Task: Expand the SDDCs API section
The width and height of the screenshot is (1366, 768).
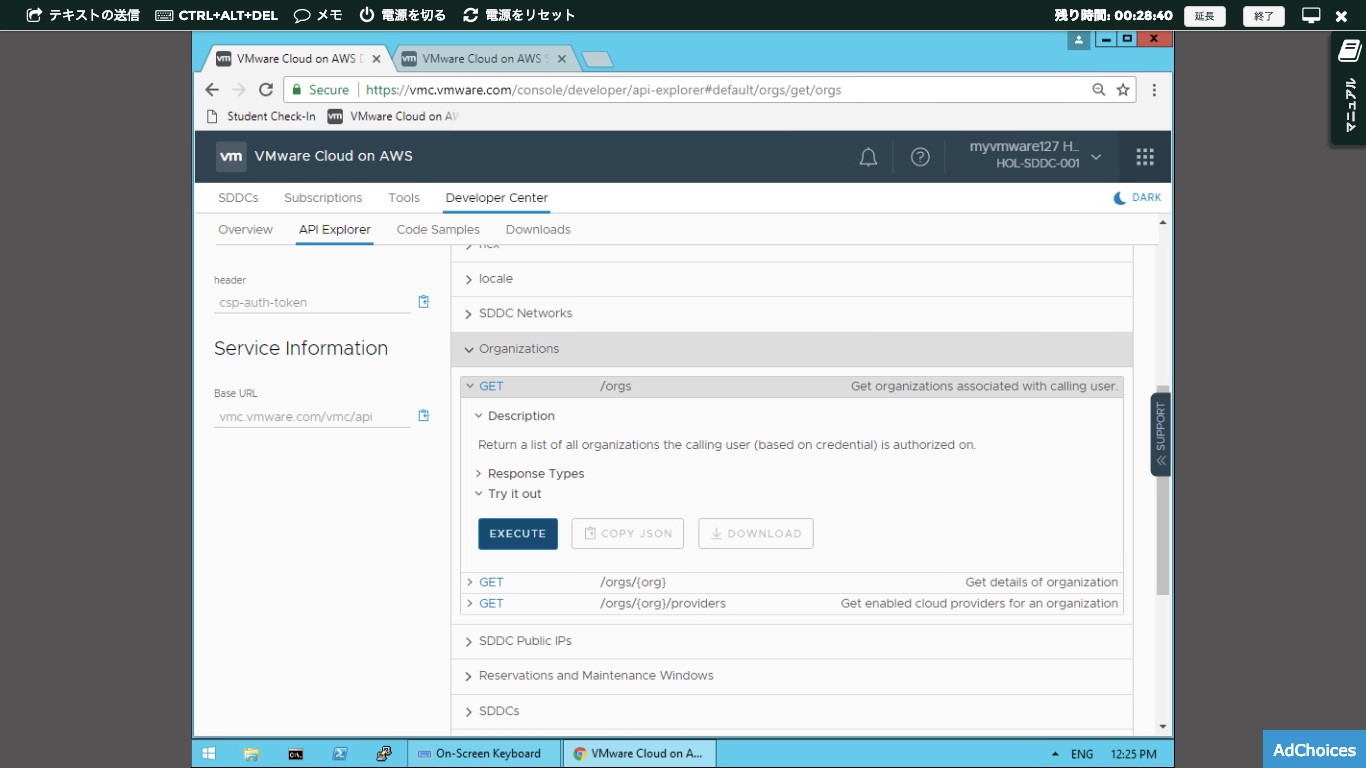Action: pos(792,711)
